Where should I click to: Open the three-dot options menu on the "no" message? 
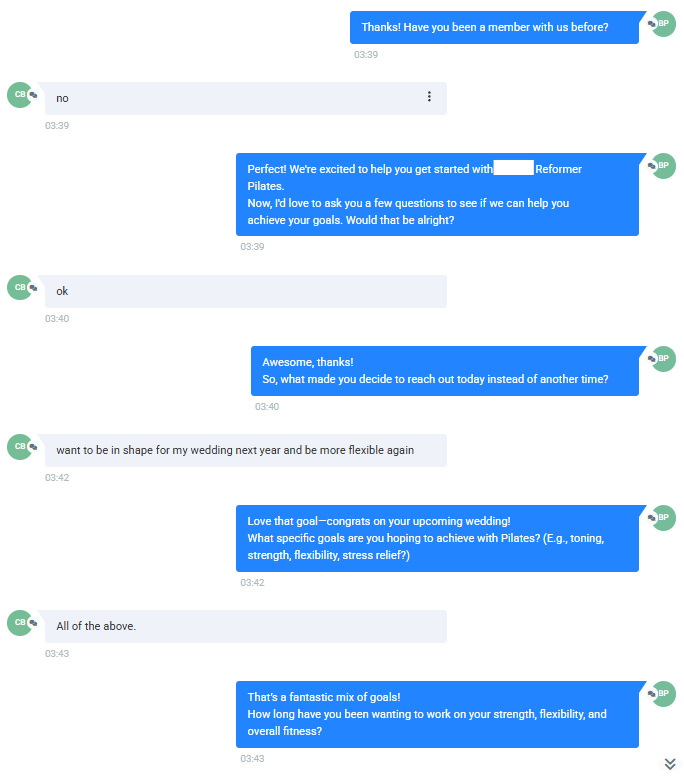click(429, 97)
